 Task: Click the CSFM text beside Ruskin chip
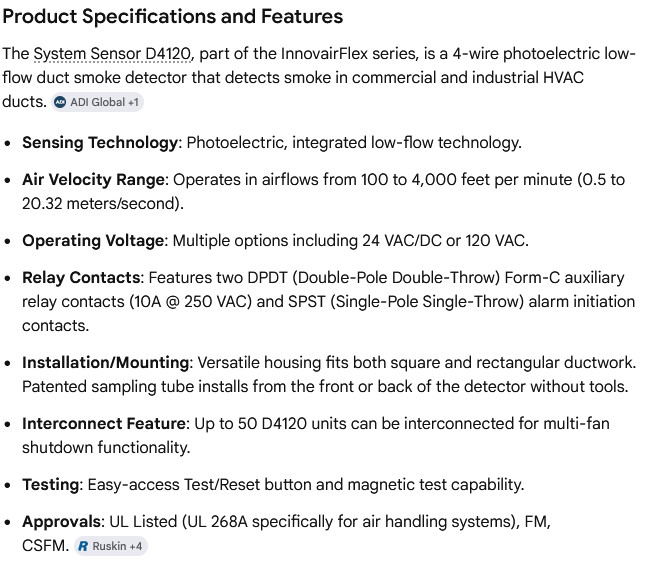click(45, 546)
